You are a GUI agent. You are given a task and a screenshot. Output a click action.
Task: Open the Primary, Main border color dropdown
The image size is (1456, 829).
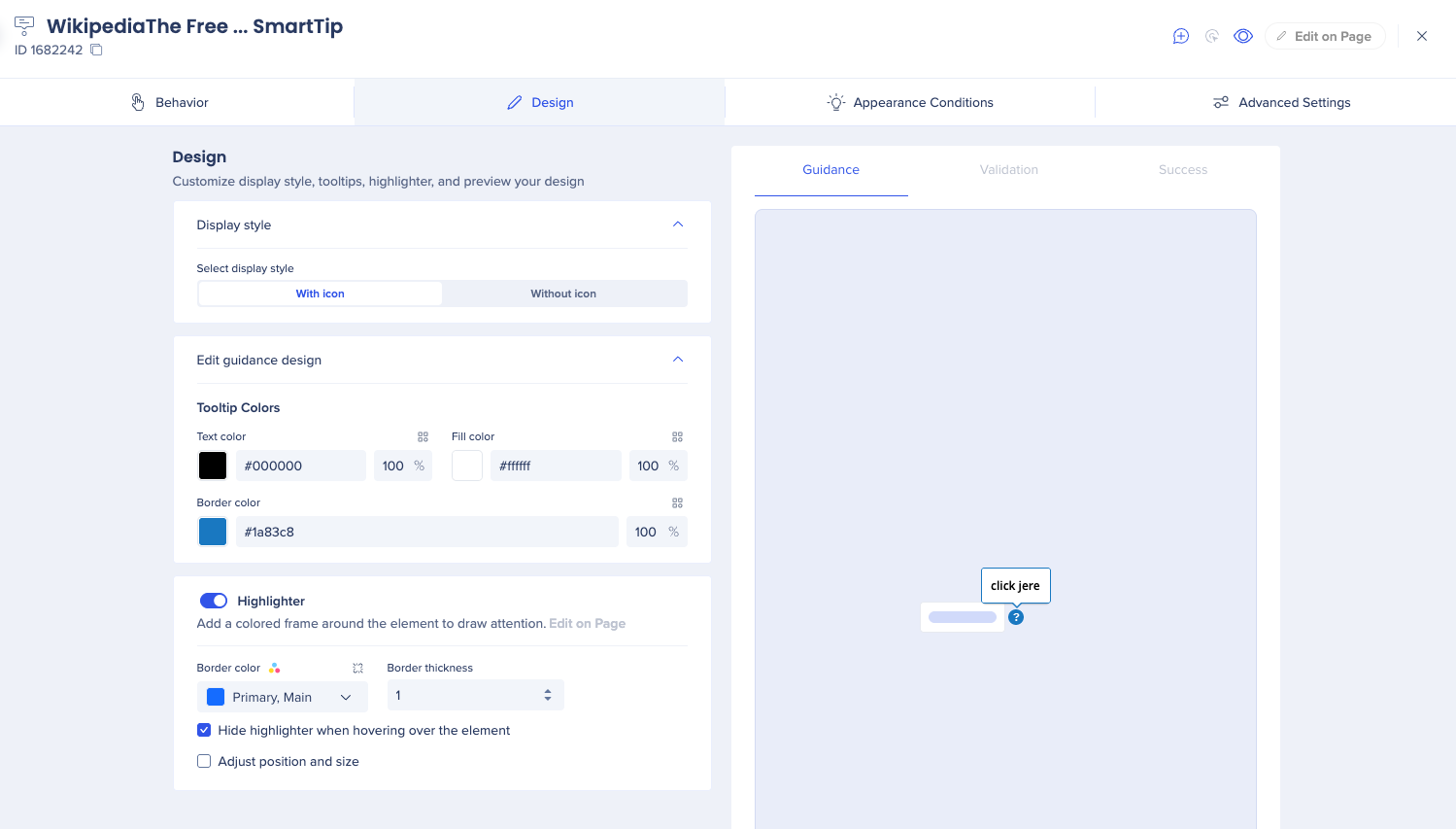[x=283, y=697]
